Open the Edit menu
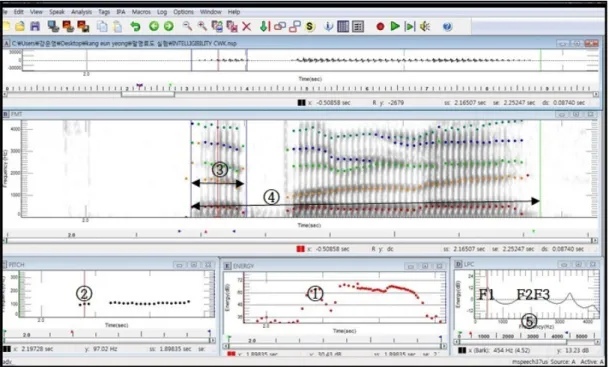The width and height of the screenshot is (609, 367). tap(19, 12)
